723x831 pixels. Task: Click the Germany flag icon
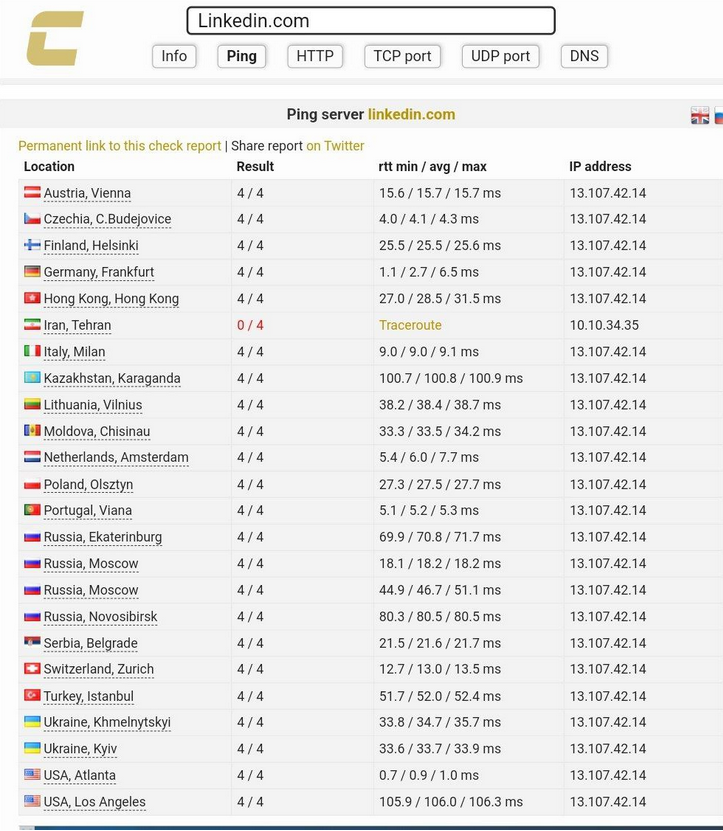tap(32, 271)
